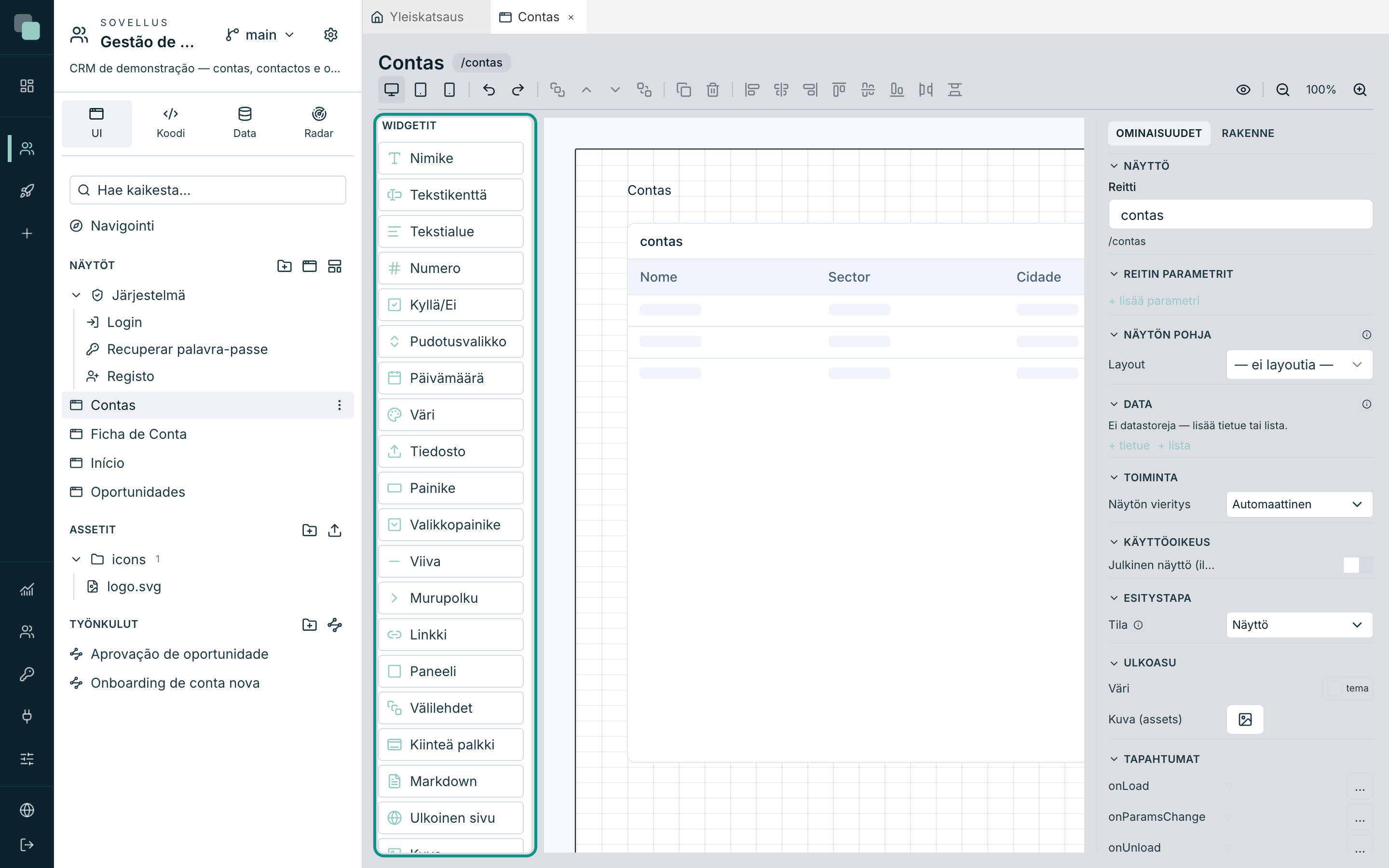Open the key credentials icon in sidebar
The image size is (1389, 868).
[27, 674]
